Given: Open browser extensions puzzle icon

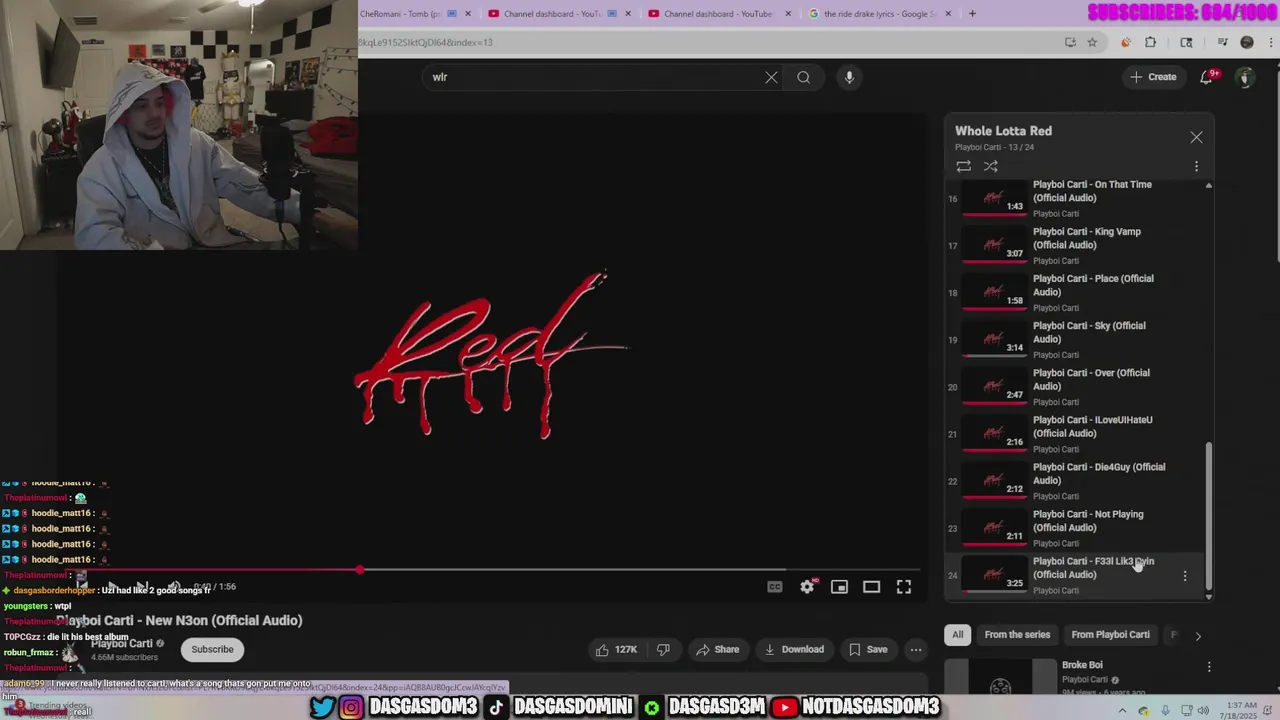Looking at the screenshot, I should click(x=1150, y=42).
